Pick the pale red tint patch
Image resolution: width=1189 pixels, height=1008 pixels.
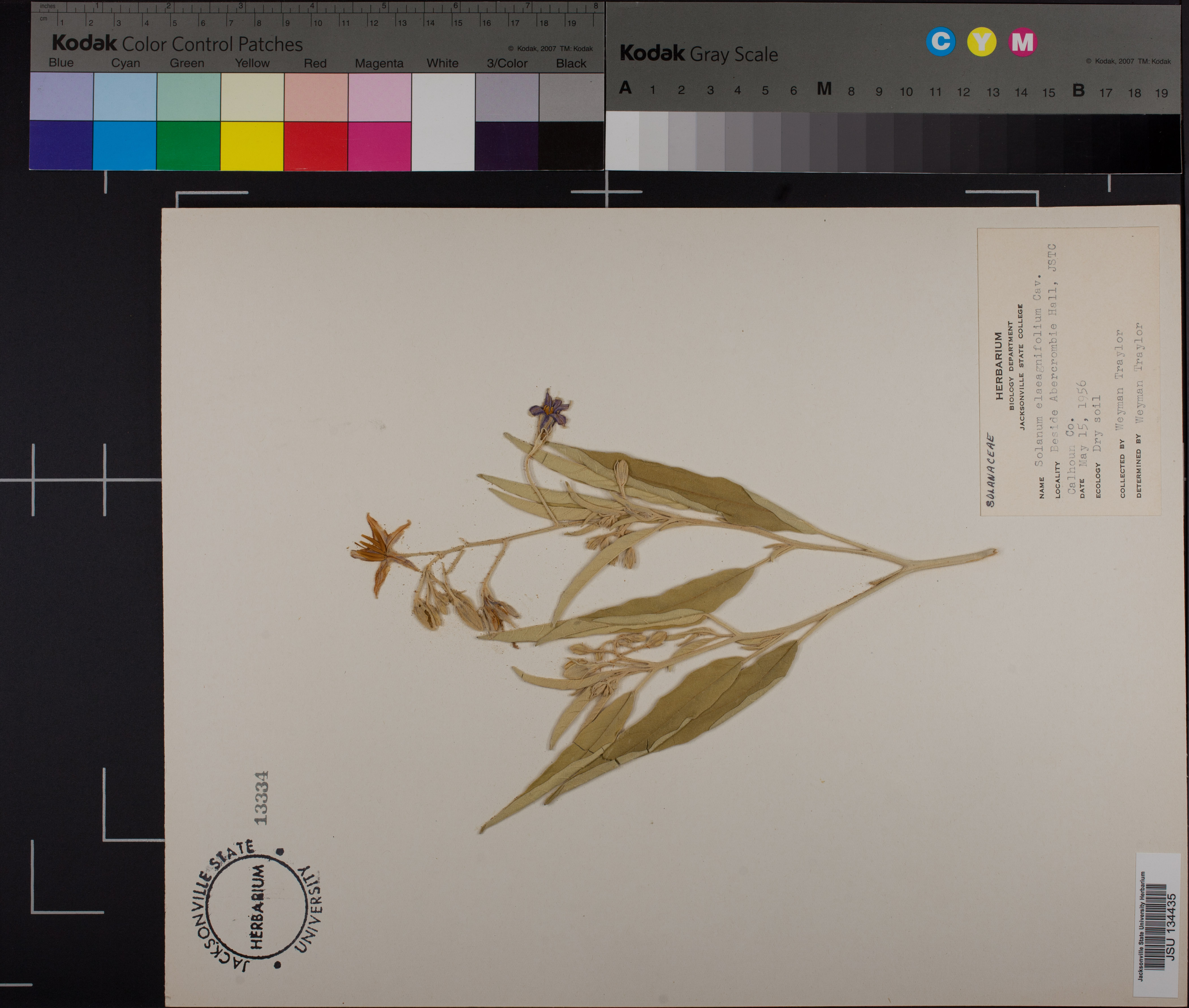click(315, 96)
